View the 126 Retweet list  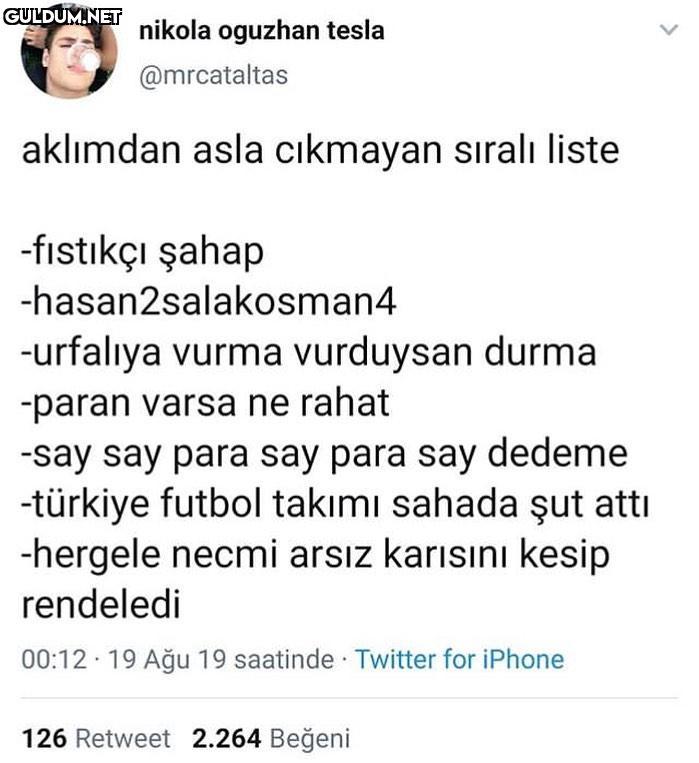[x=96, y=739]
